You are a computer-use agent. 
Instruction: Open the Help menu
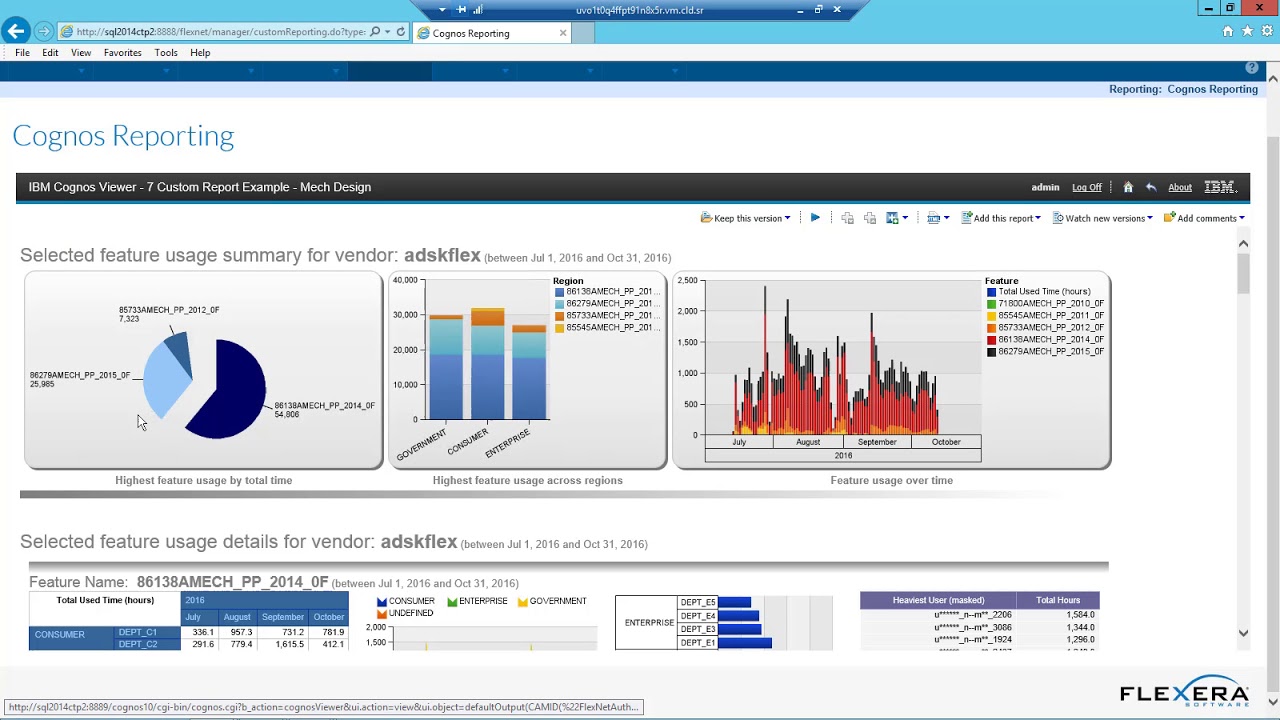coord(200,53)
